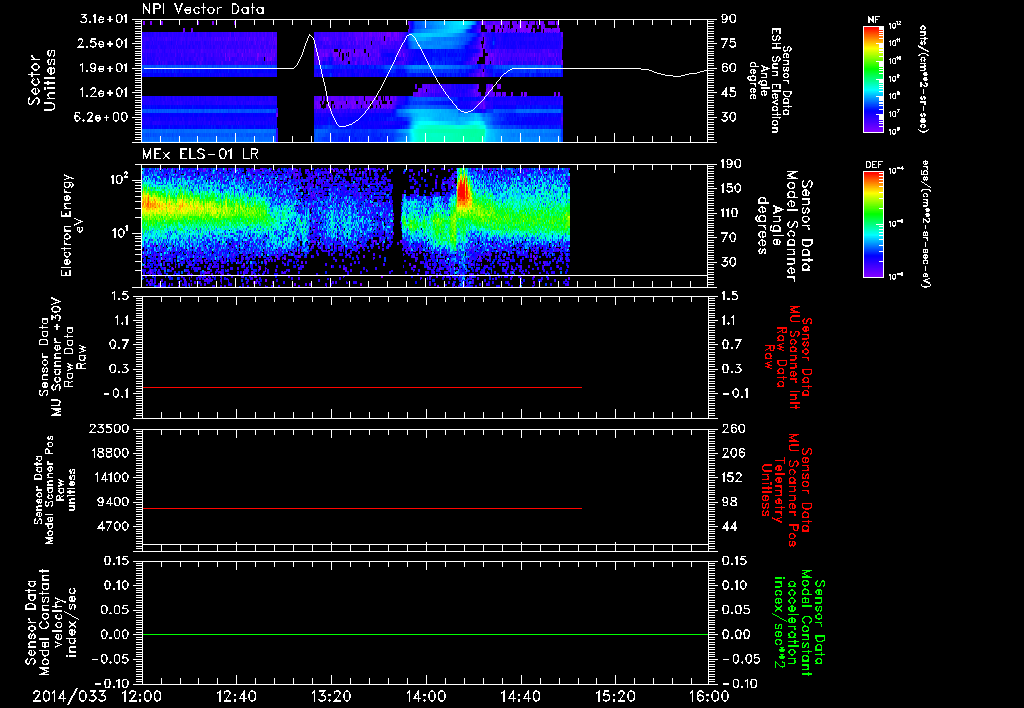This screenshot has width=1024, height=708.
Task: Select the 'MU Scanner +30V Raw Data' label
Action: point(62,357)
